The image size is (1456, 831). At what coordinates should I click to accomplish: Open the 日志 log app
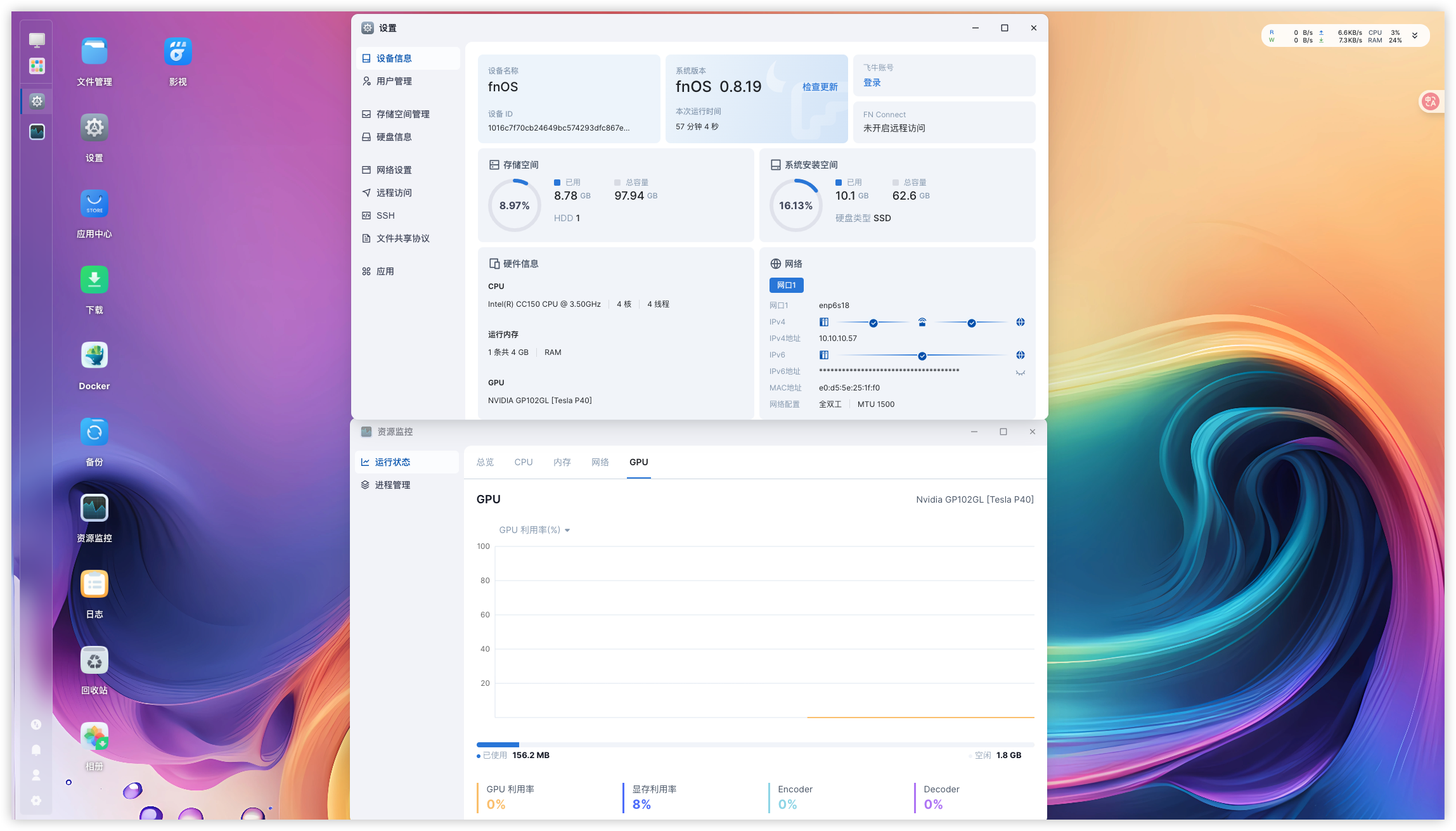(94, 584)
